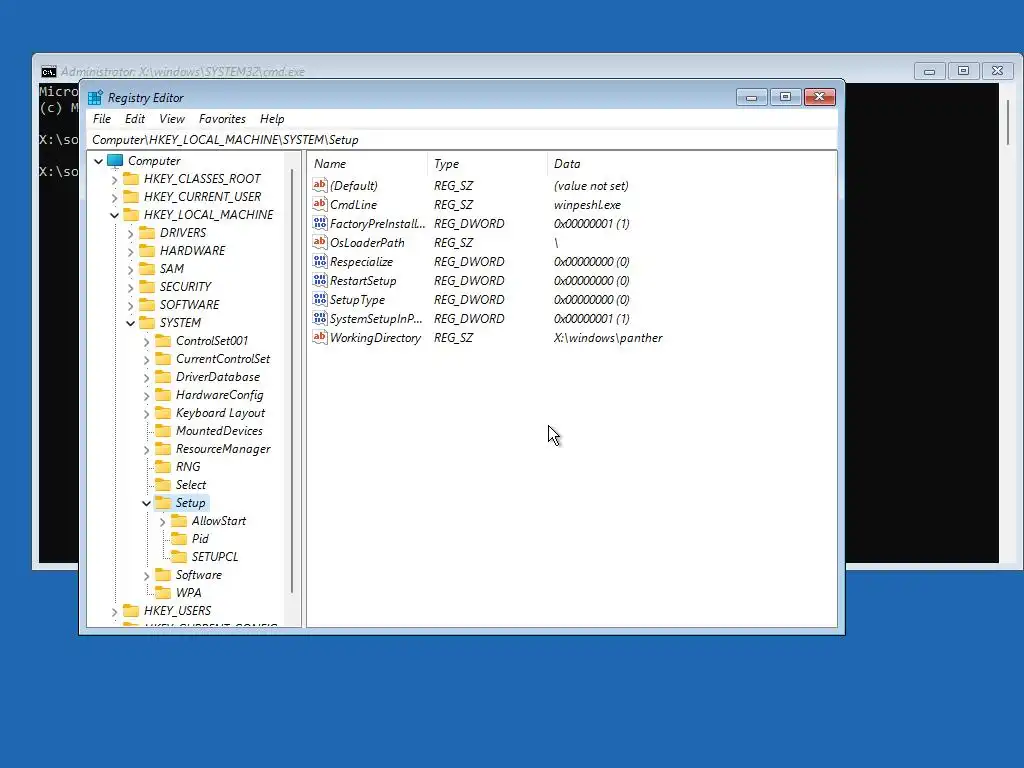Click the 'X:\windows\panther' data value

(x=608, y=338)
